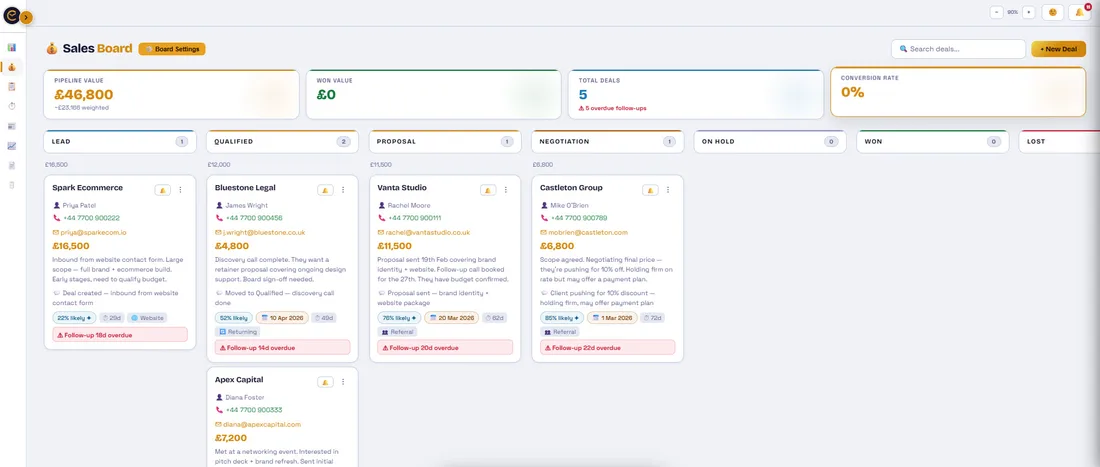The image size is (1100, 467).
Task: Open the notifications bell in top bar
Action: tap(1080, 12)
